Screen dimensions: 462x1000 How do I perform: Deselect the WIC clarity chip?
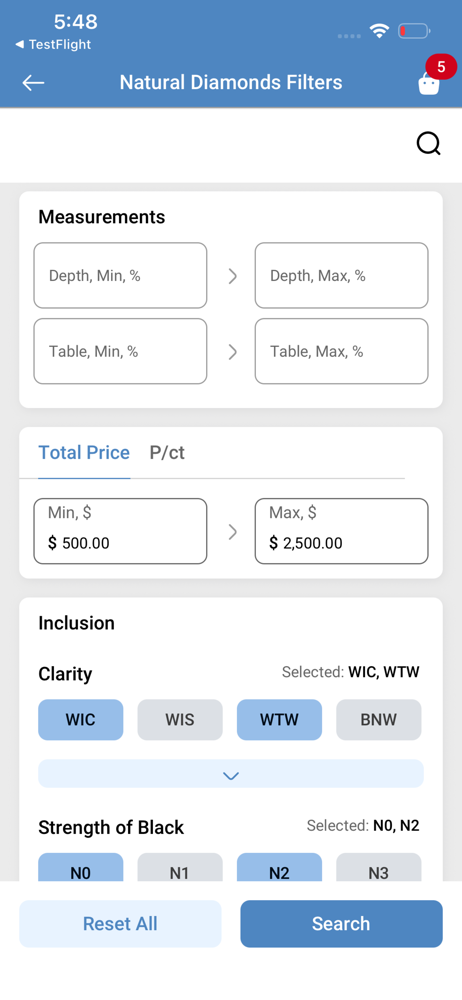point(80,720)
